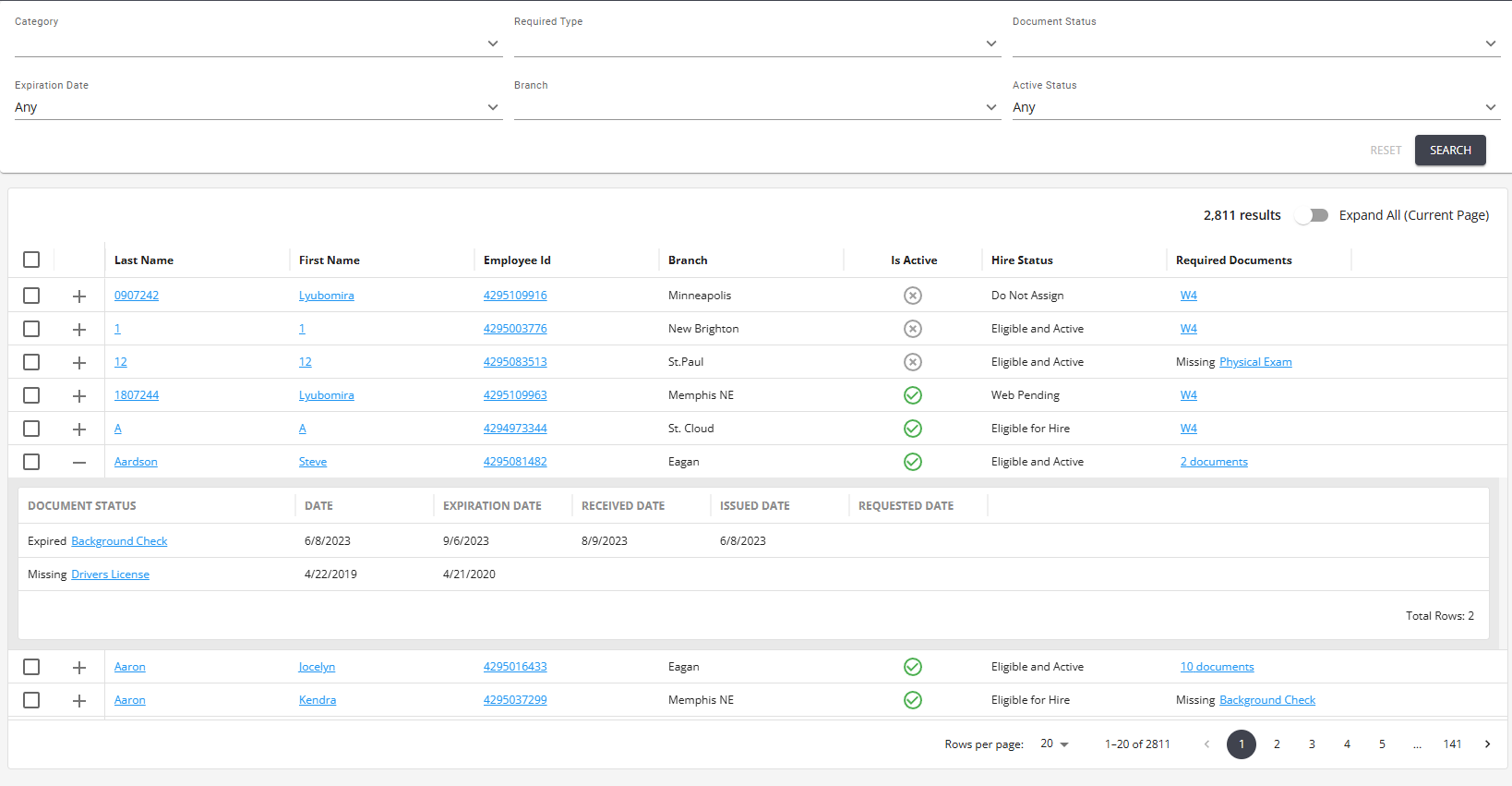Go to page 3
Viewport: 1512px width, 786px height.
[1312, 744]
